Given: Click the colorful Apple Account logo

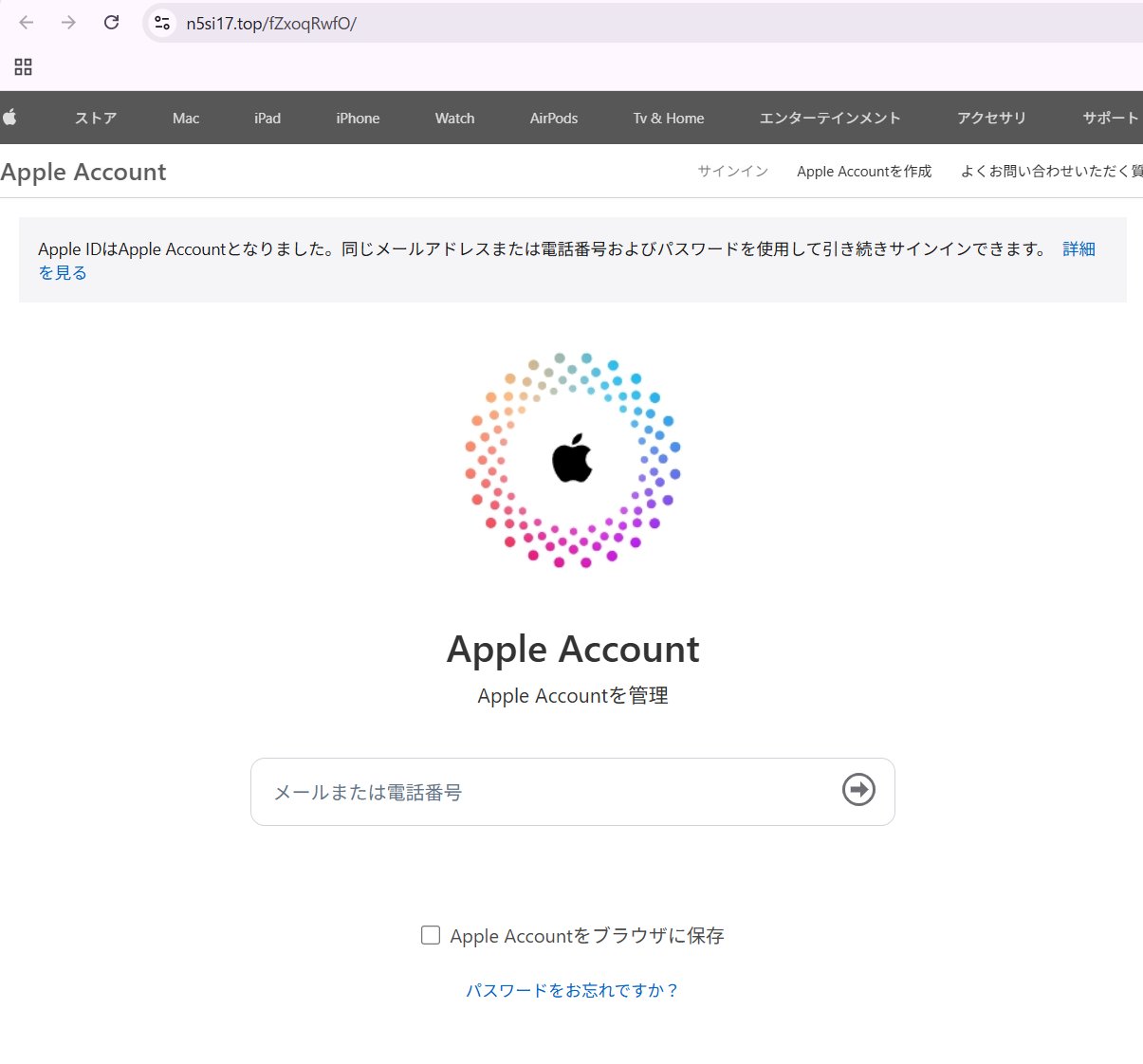Looking at the screenshot, I should coord(573,460).
